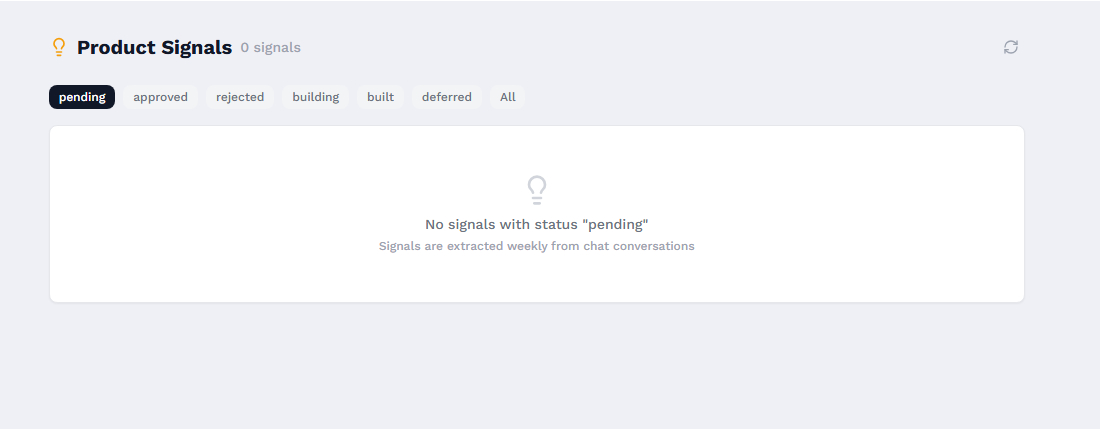
Task: Click the Product Signals heading
Action: pos(154,47)
